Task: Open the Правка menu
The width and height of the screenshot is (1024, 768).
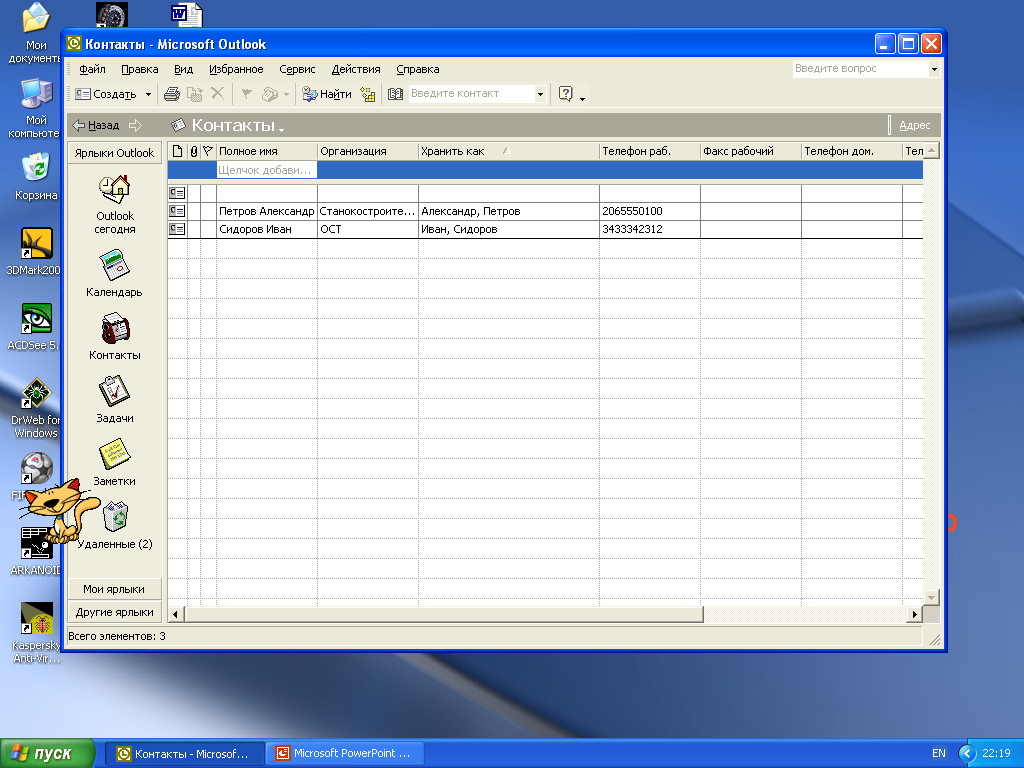Action: click(x=140, y=69)
